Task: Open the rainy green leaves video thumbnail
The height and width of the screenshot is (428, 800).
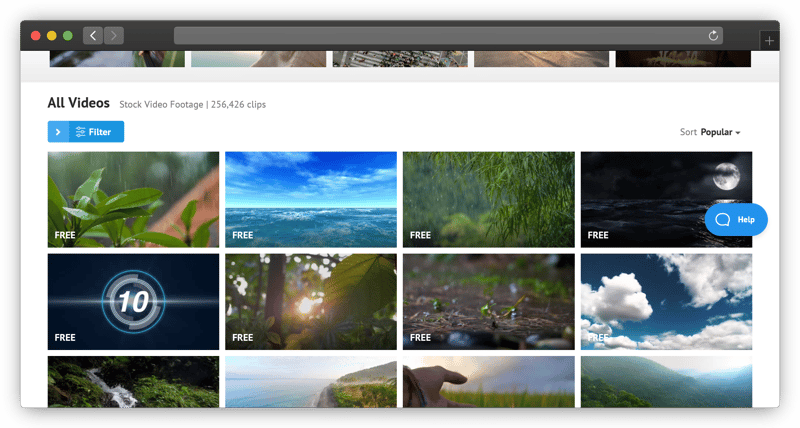Action: point(133,199)
